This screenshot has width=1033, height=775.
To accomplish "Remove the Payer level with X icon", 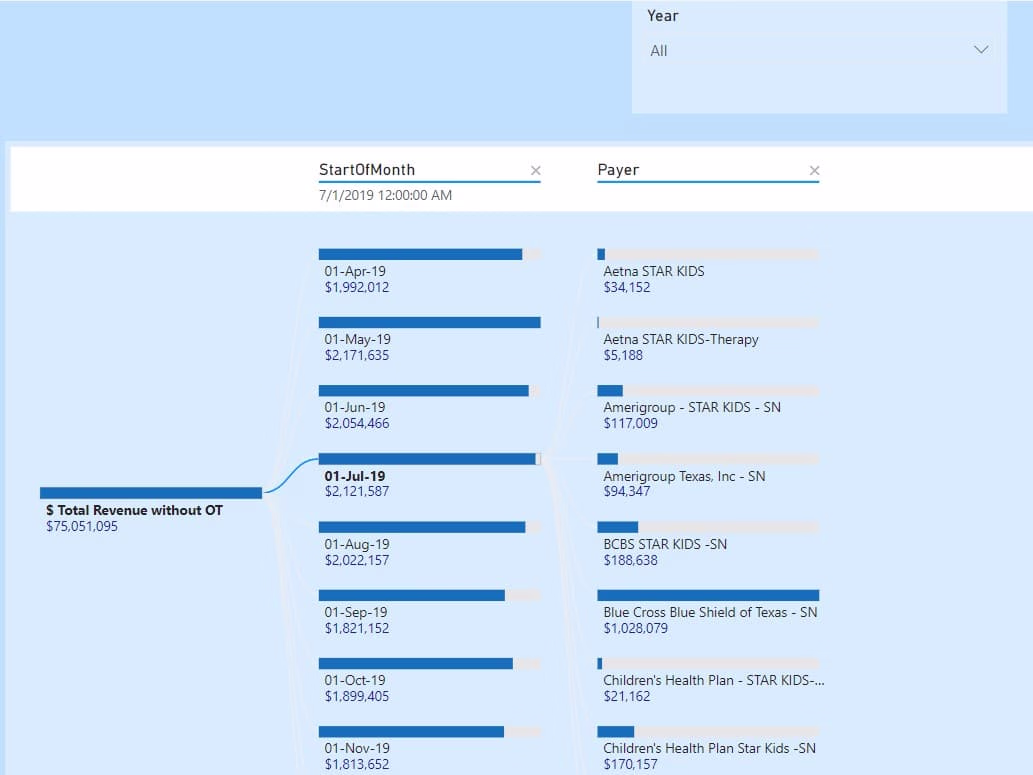I will (x=814, y=171).
